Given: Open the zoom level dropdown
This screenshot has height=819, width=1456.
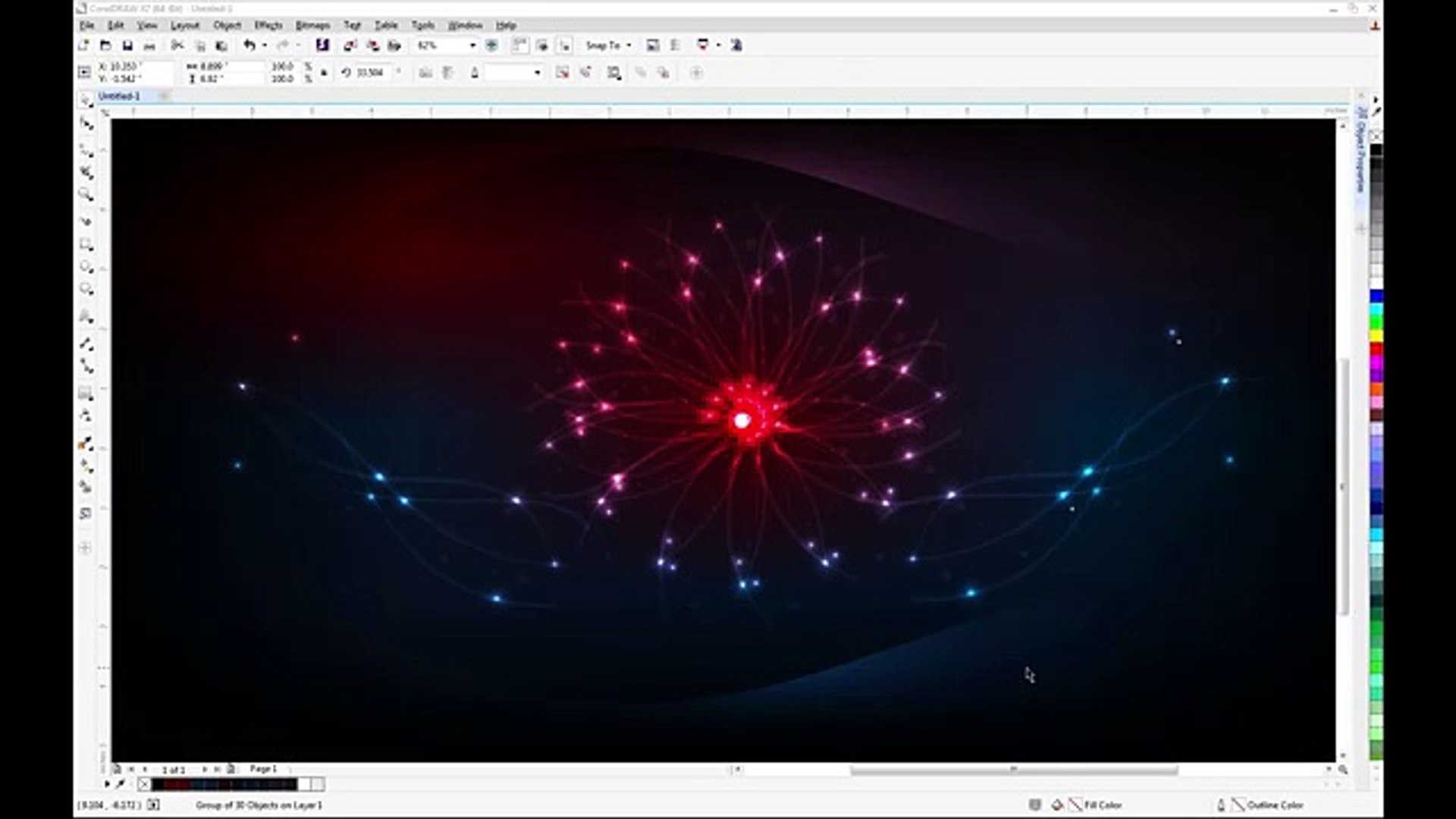Looking at the screenshot, I should click(472, 45).
